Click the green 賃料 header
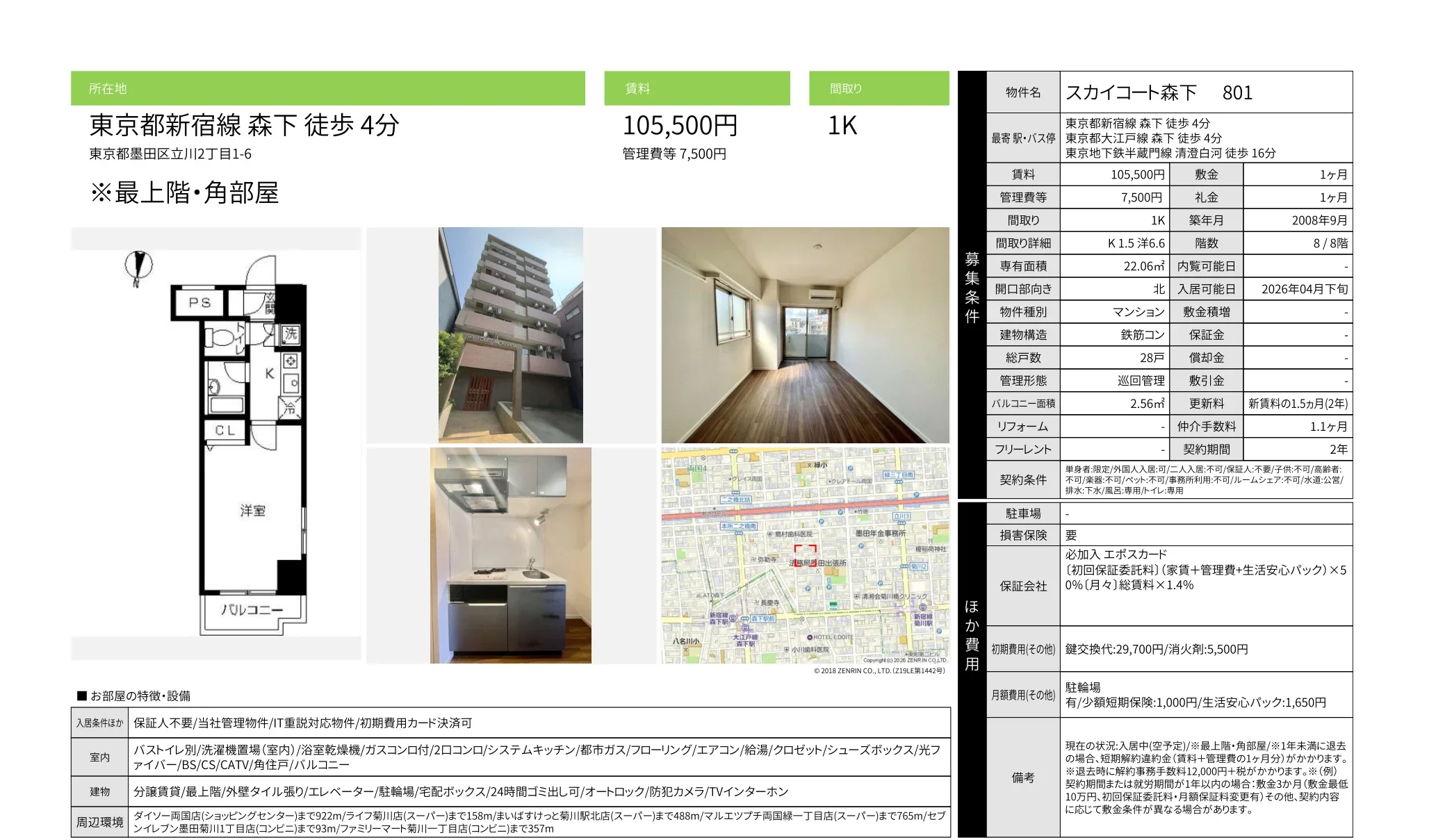This screenshot has height=840, width=1429. 696,88
